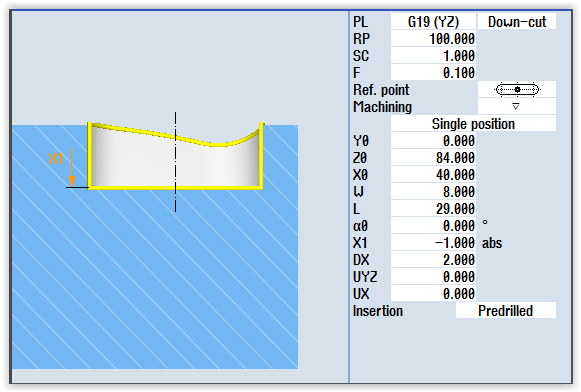
Task: Select the RP retraction plane field
Action: point(433,39)
